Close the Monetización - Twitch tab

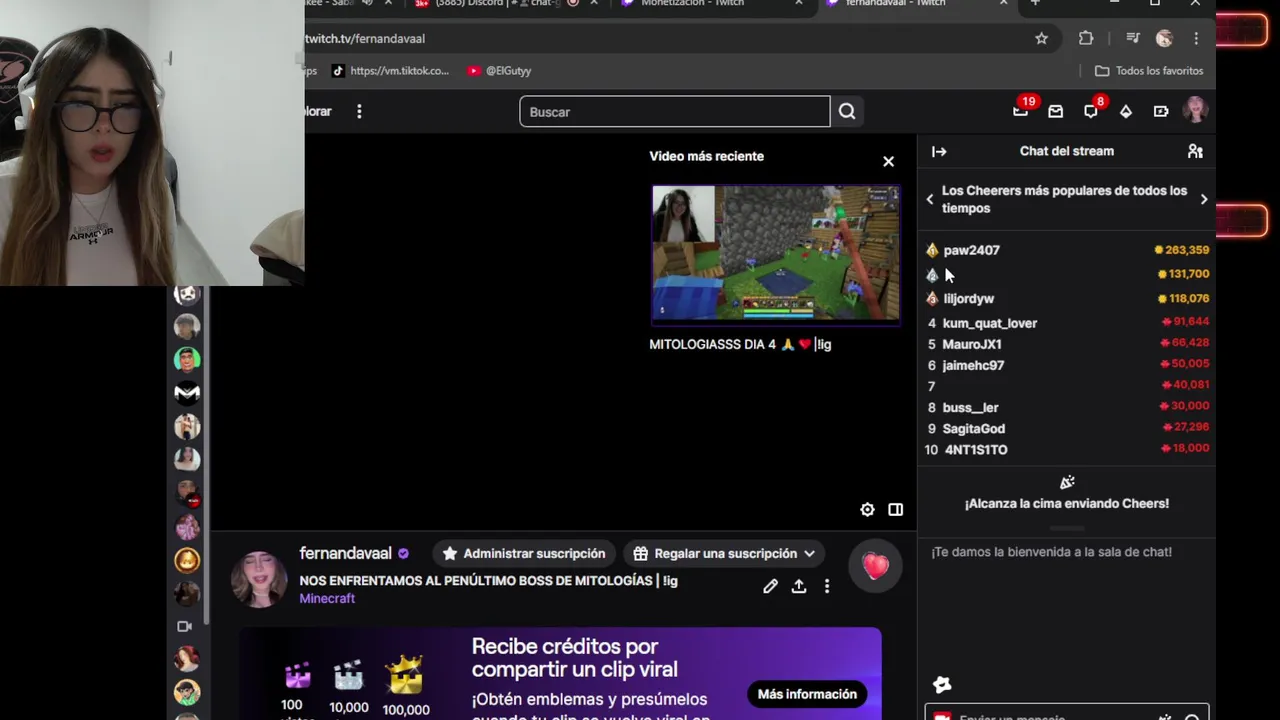point(799,4)
